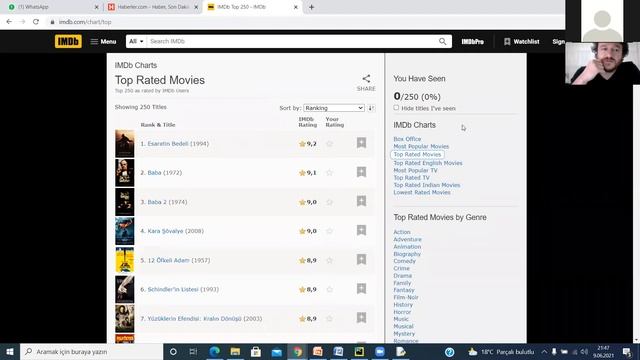Open the Windows Start menu
This screenshot has height=360, width=640.
coord(10,351)
